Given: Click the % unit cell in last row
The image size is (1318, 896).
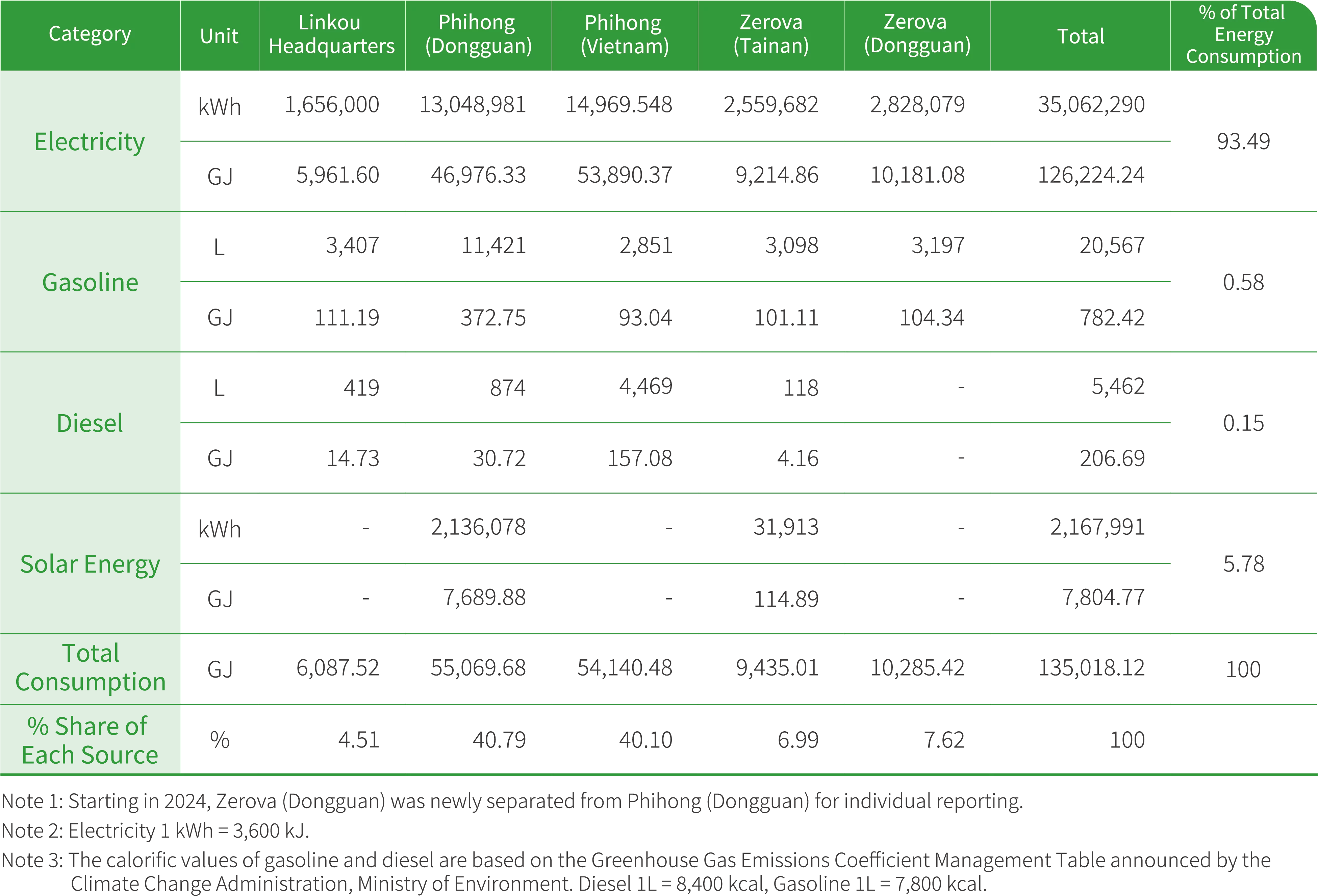Looking at the screenshot, I should [219, 738].
